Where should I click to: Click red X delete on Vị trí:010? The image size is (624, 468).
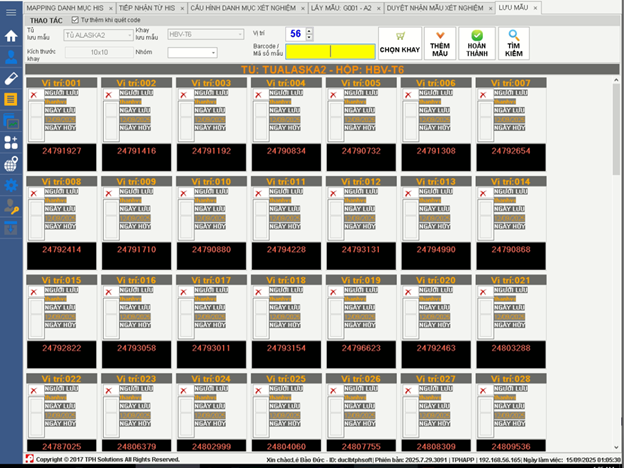182,195
